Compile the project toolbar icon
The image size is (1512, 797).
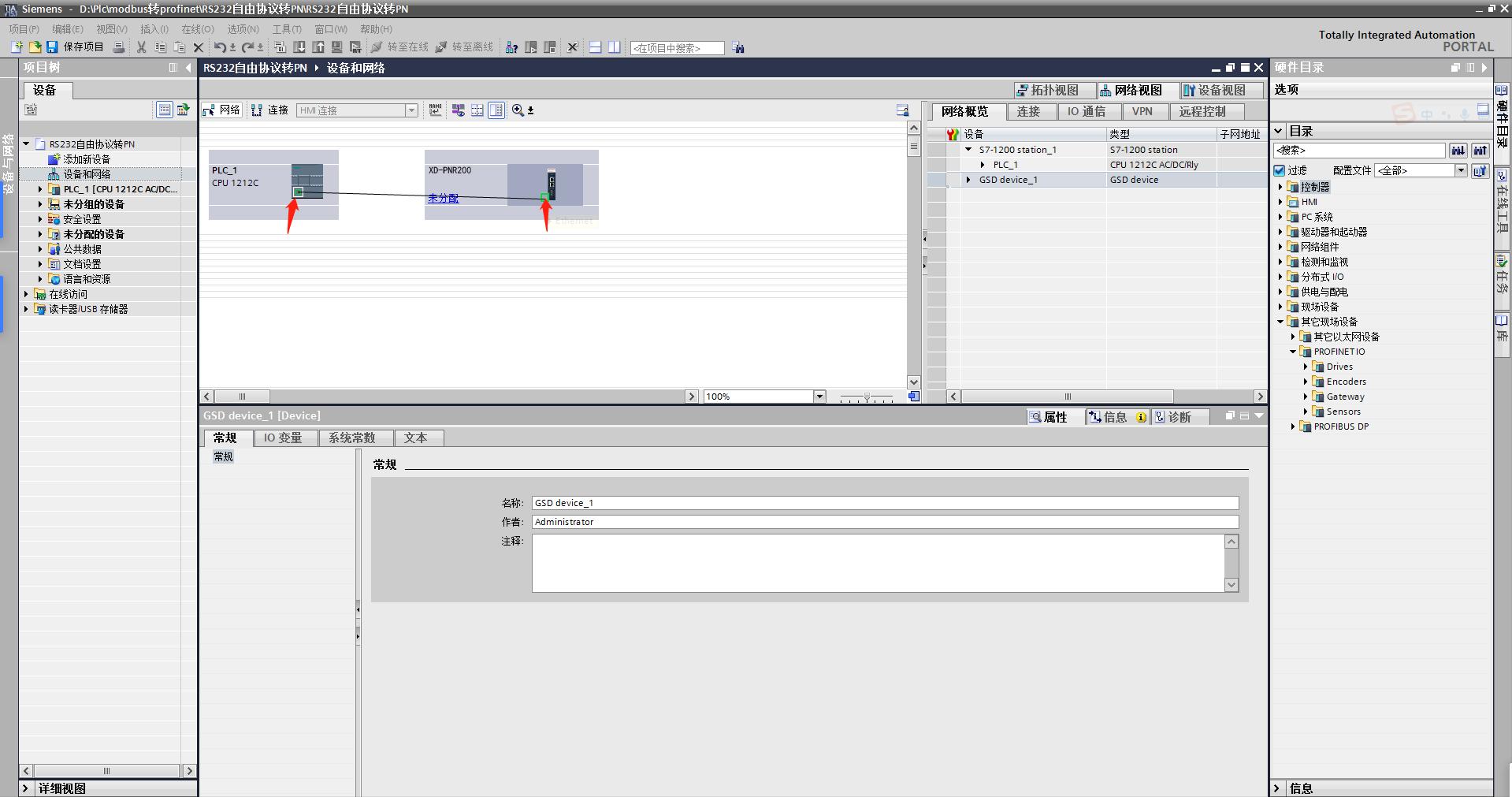(280, 47)
